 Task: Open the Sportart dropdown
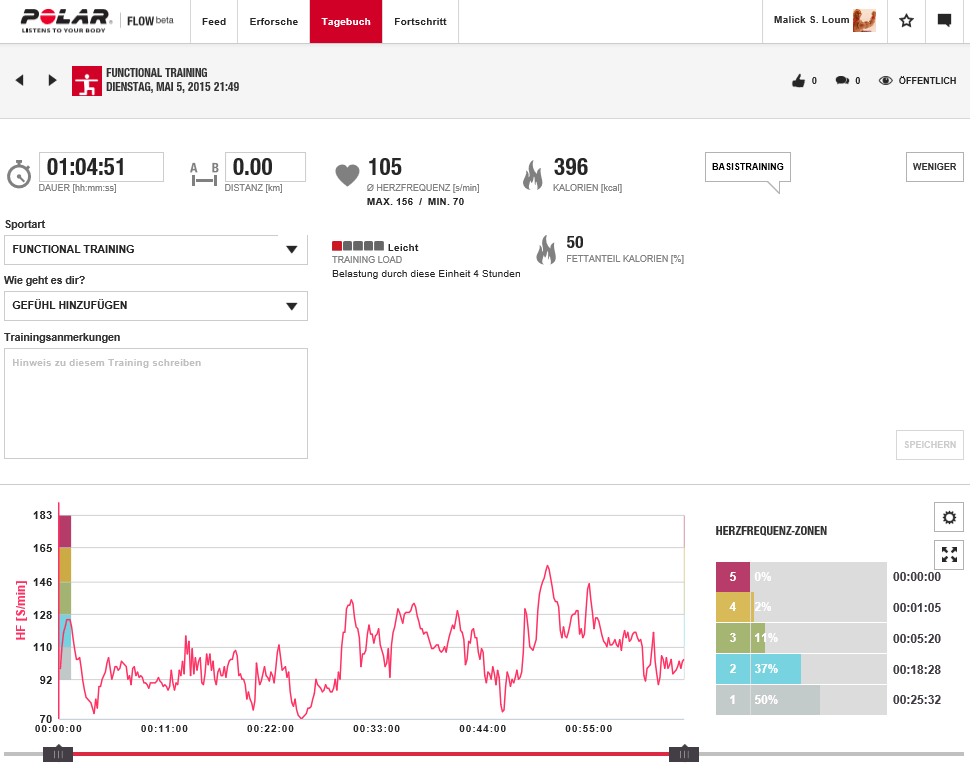coord(156,250)
